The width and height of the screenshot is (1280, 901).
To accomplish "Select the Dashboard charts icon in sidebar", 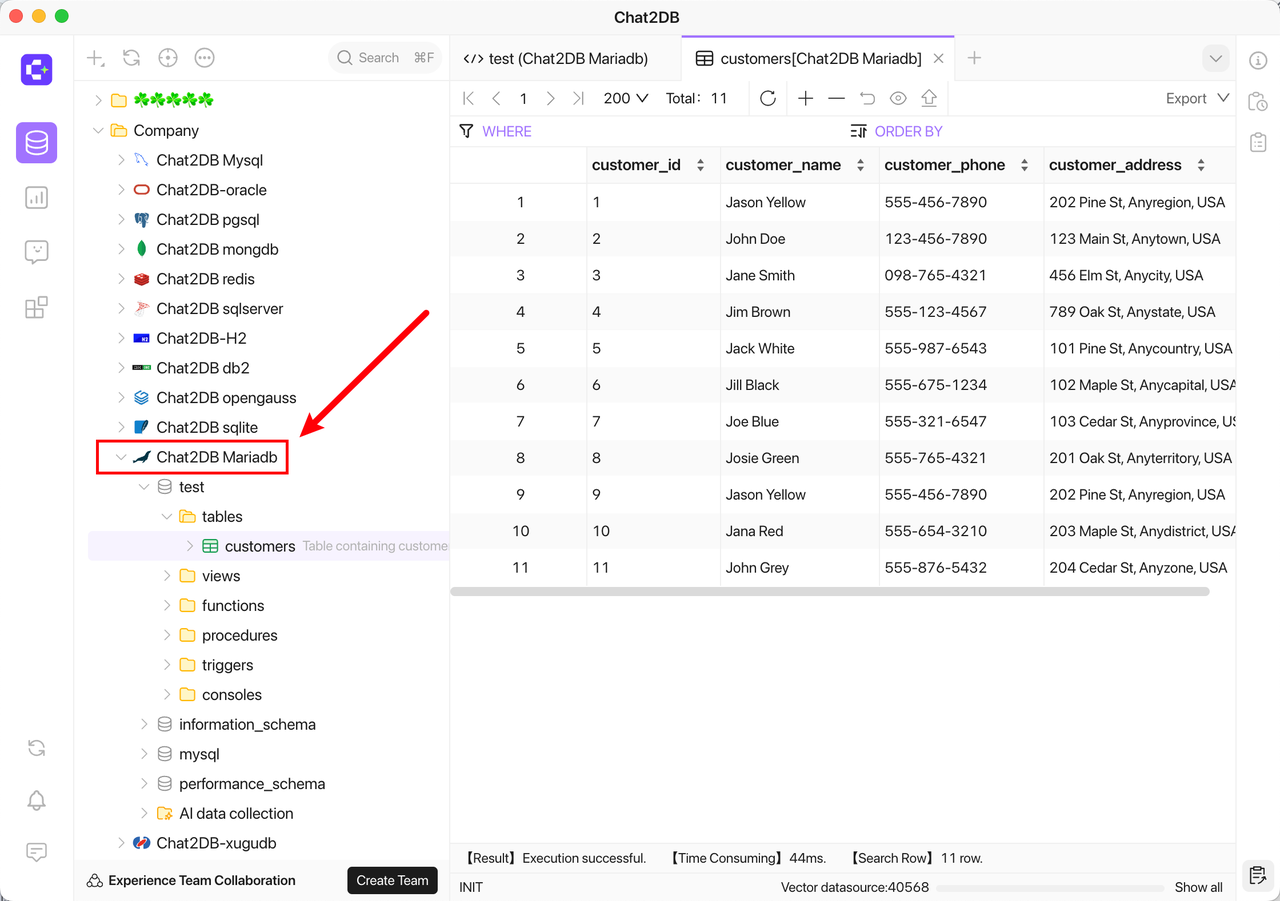I will (x=36, y=198).
